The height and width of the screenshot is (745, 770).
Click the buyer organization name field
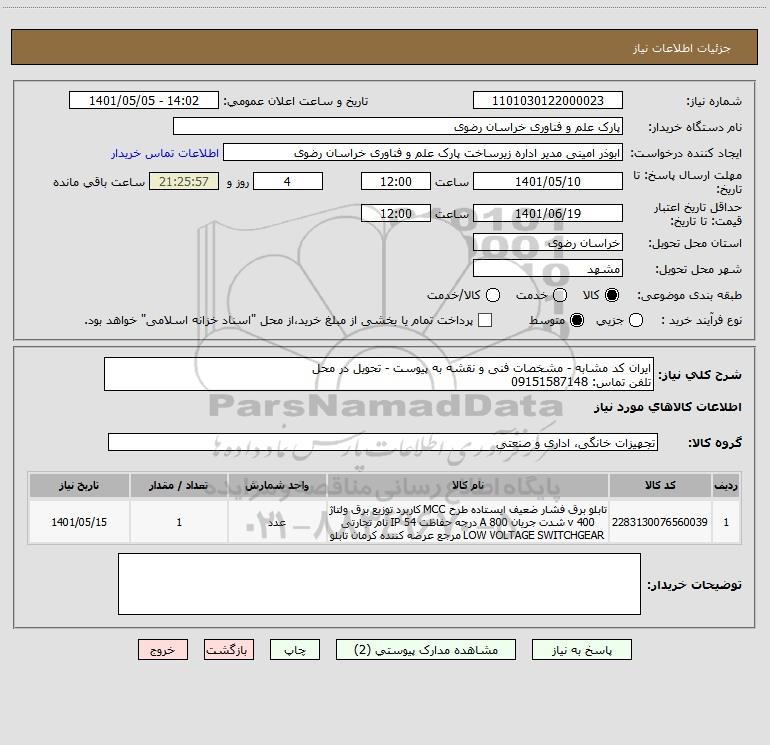[x=398, y=127]
